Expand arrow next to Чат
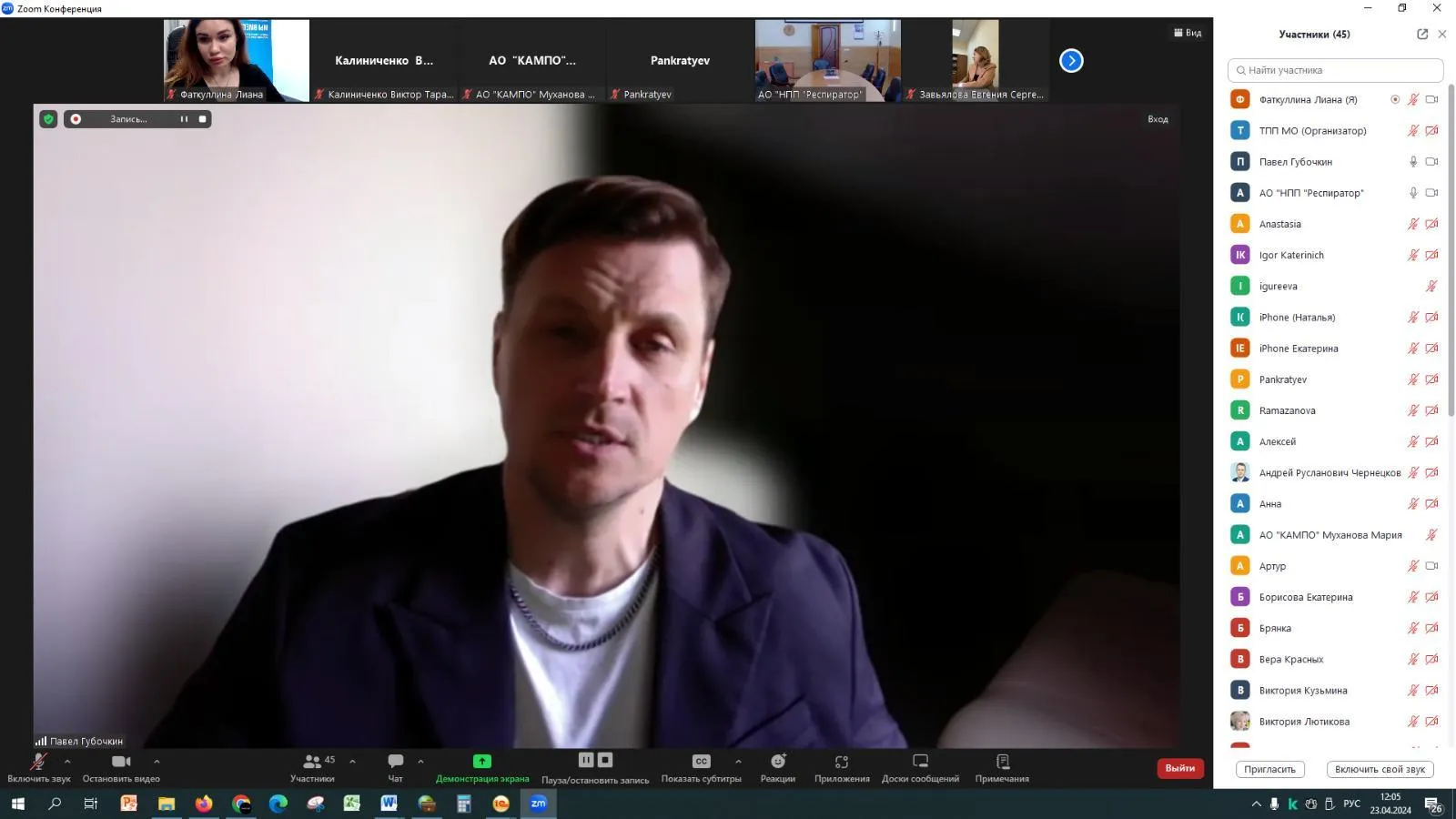1456x819 pixels. 420,762
